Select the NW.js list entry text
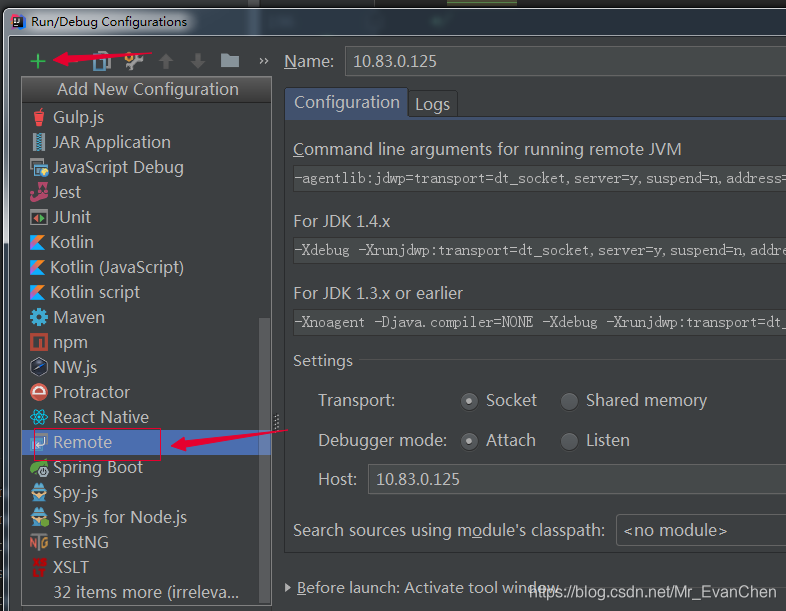786x611 pixels. click(75, 367)
